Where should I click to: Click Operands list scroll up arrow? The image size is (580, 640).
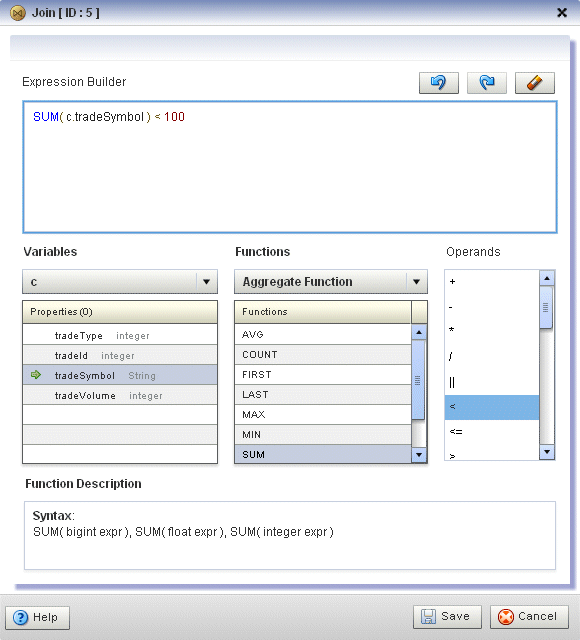pyautogui.click(x=547, y=278)
